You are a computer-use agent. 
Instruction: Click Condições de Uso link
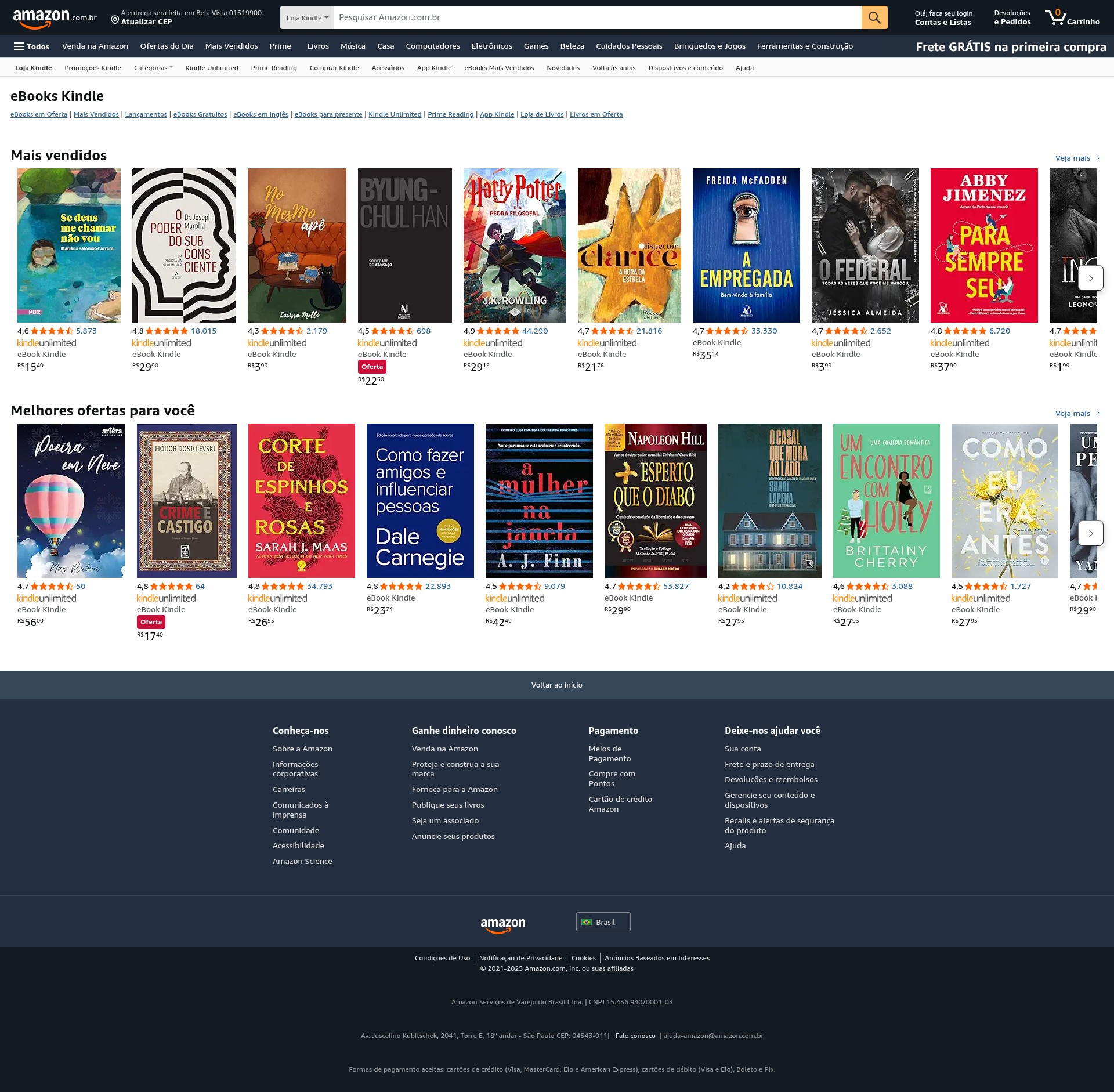point(442,958)
